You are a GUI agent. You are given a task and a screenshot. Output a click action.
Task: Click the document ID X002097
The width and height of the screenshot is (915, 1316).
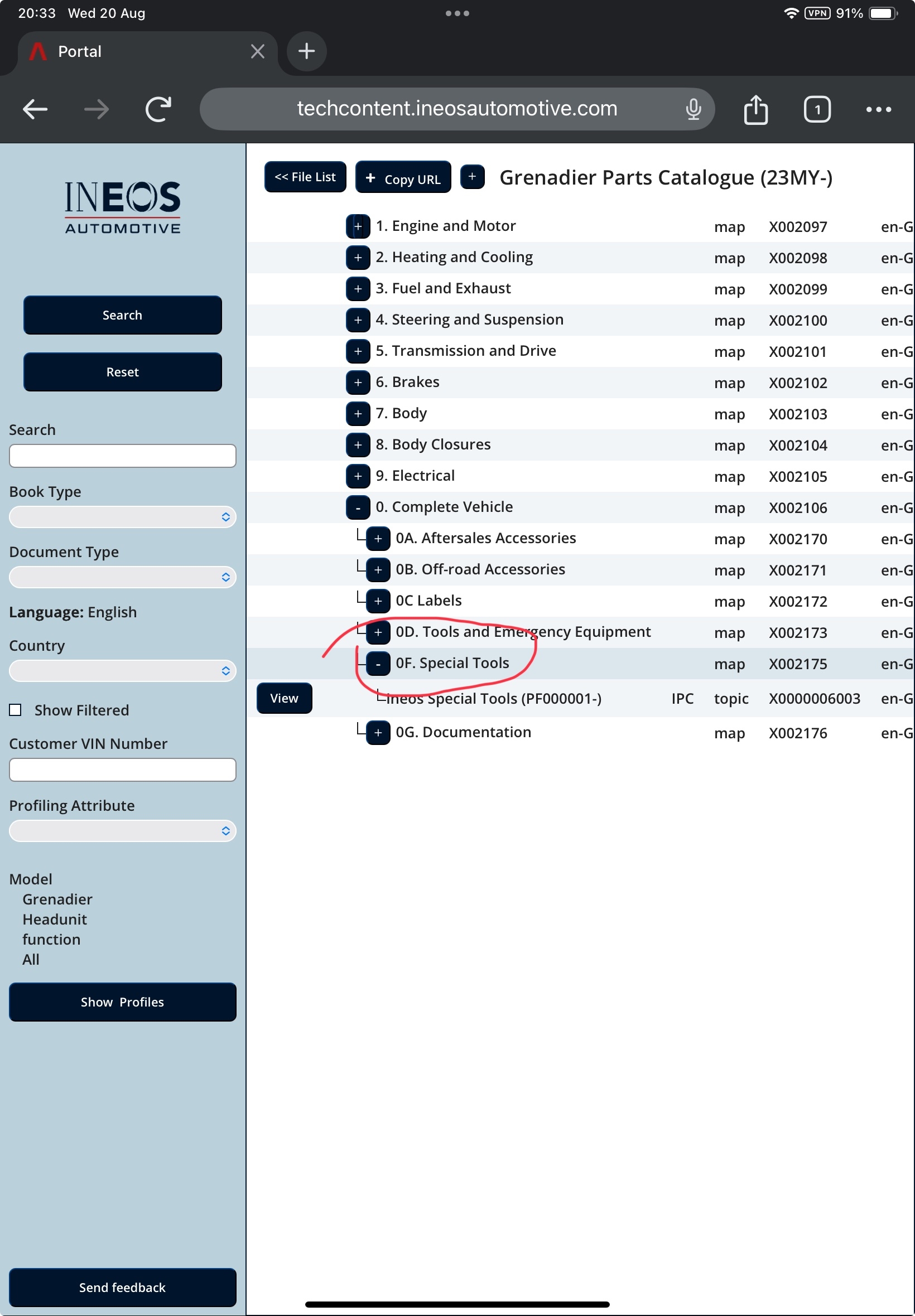pyautogui.click(x=798, y=227)
